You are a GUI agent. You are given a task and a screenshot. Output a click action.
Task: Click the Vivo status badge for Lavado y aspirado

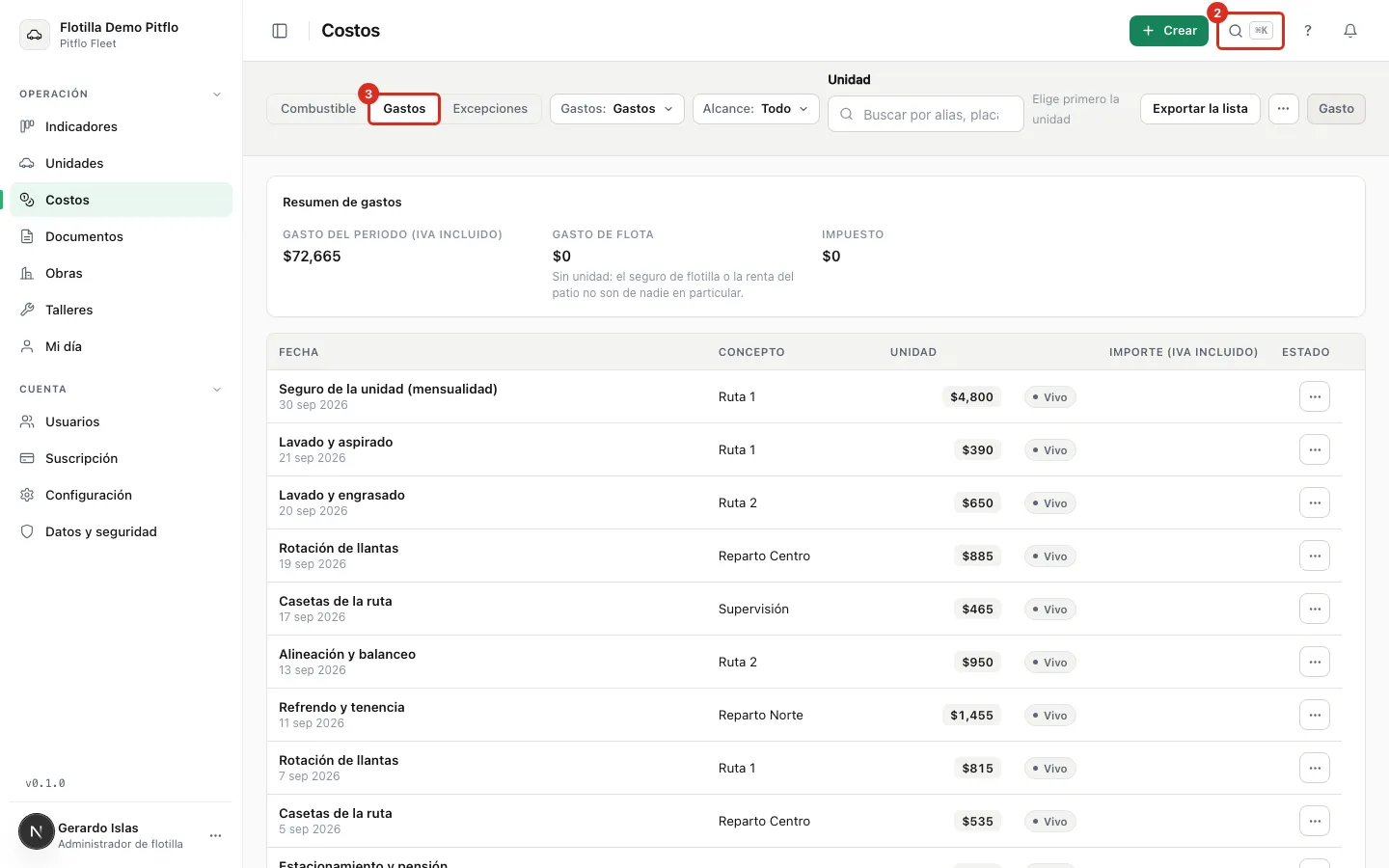pyautogui.click(x=1049, y=450)
